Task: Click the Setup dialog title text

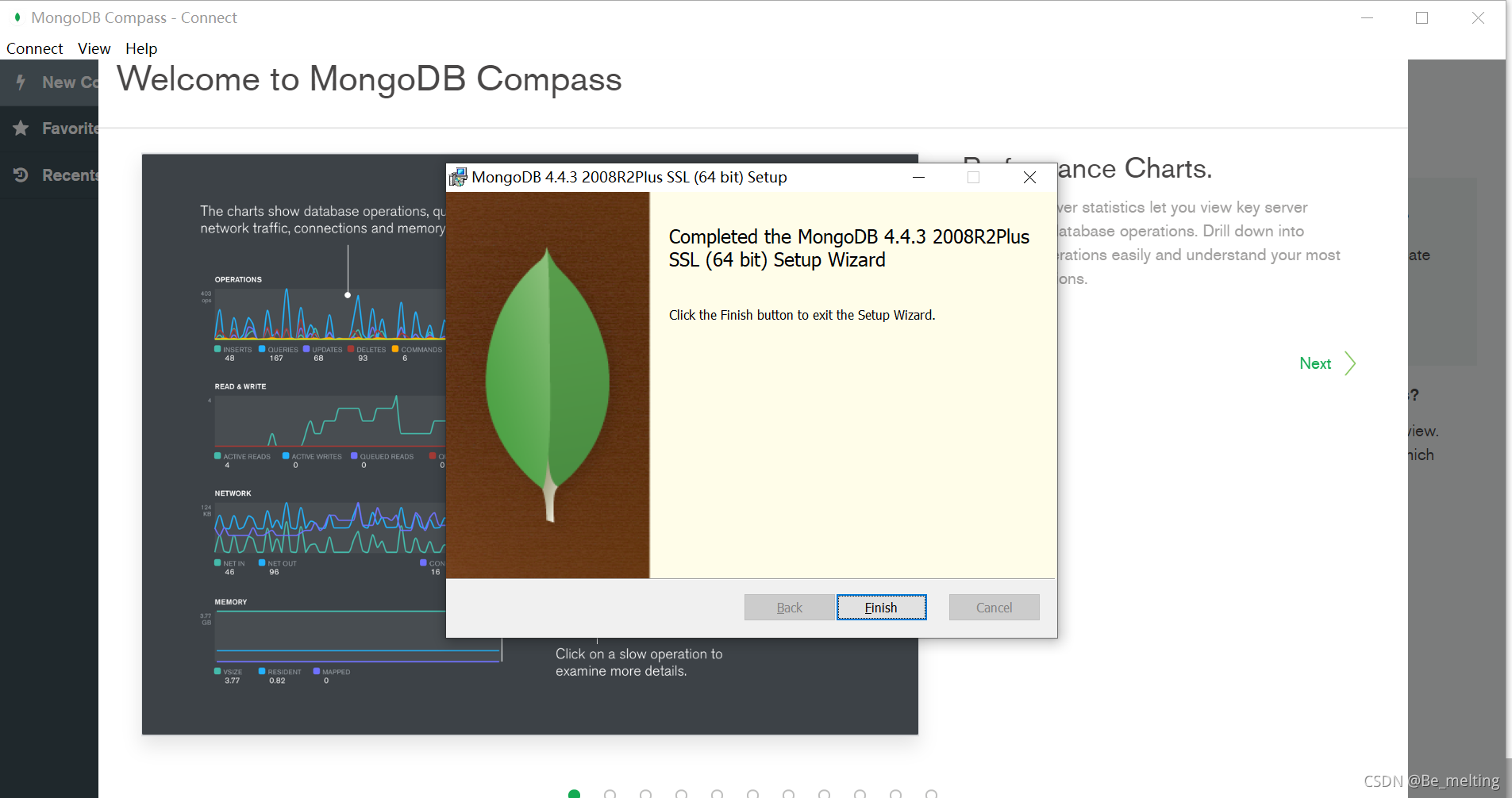Action: tap(629, 177)
